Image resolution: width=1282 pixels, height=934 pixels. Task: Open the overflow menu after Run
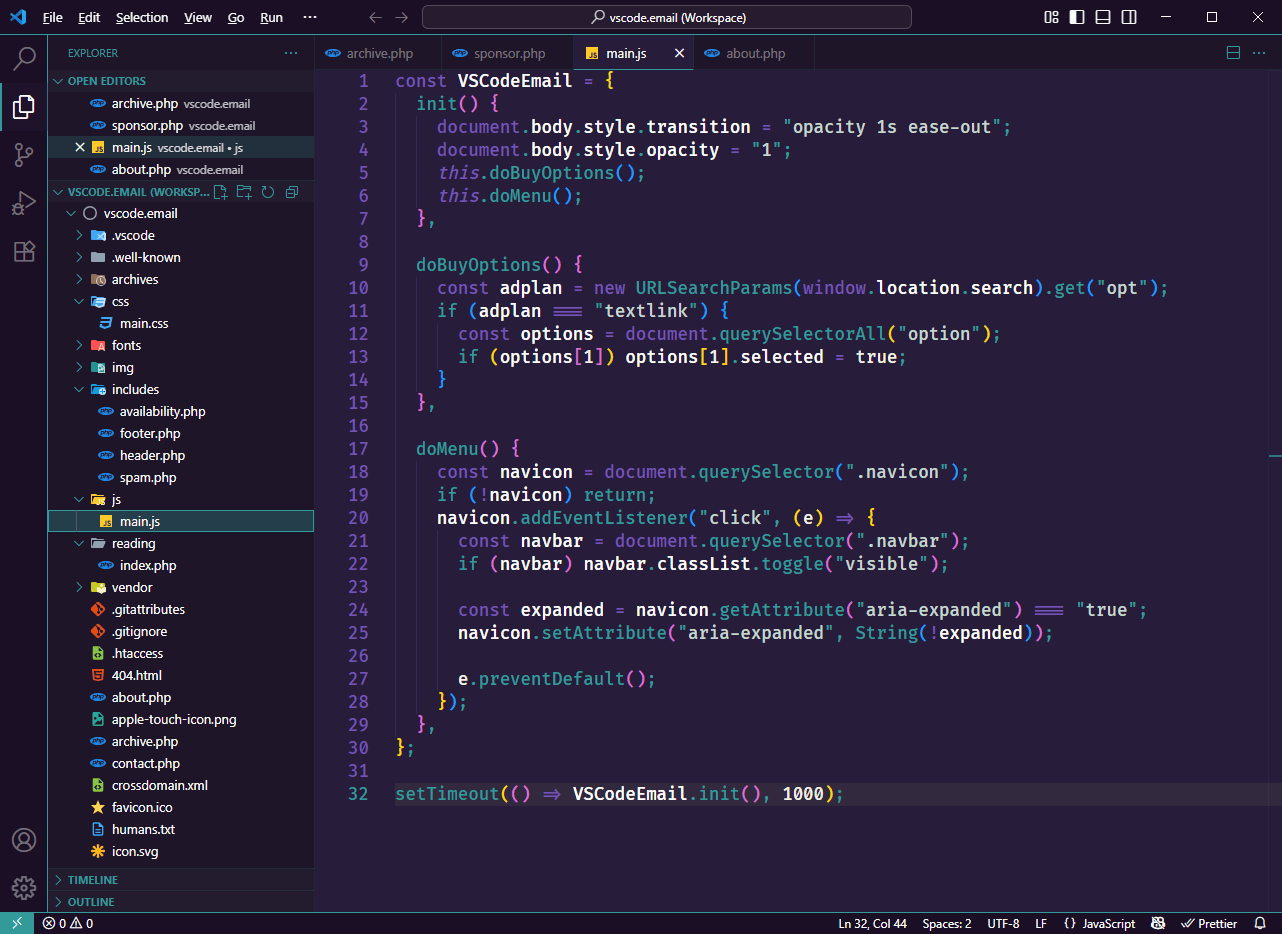[x=310, y=17]
